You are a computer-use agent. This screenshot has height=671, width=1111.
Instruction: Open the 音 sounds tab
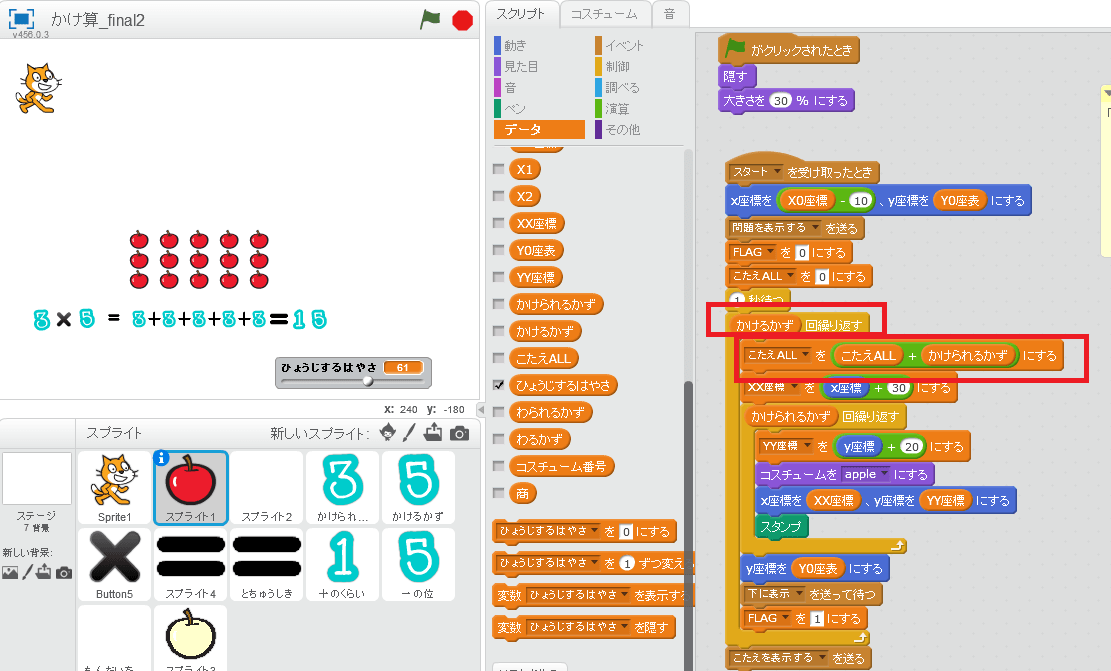click(670, 14)
